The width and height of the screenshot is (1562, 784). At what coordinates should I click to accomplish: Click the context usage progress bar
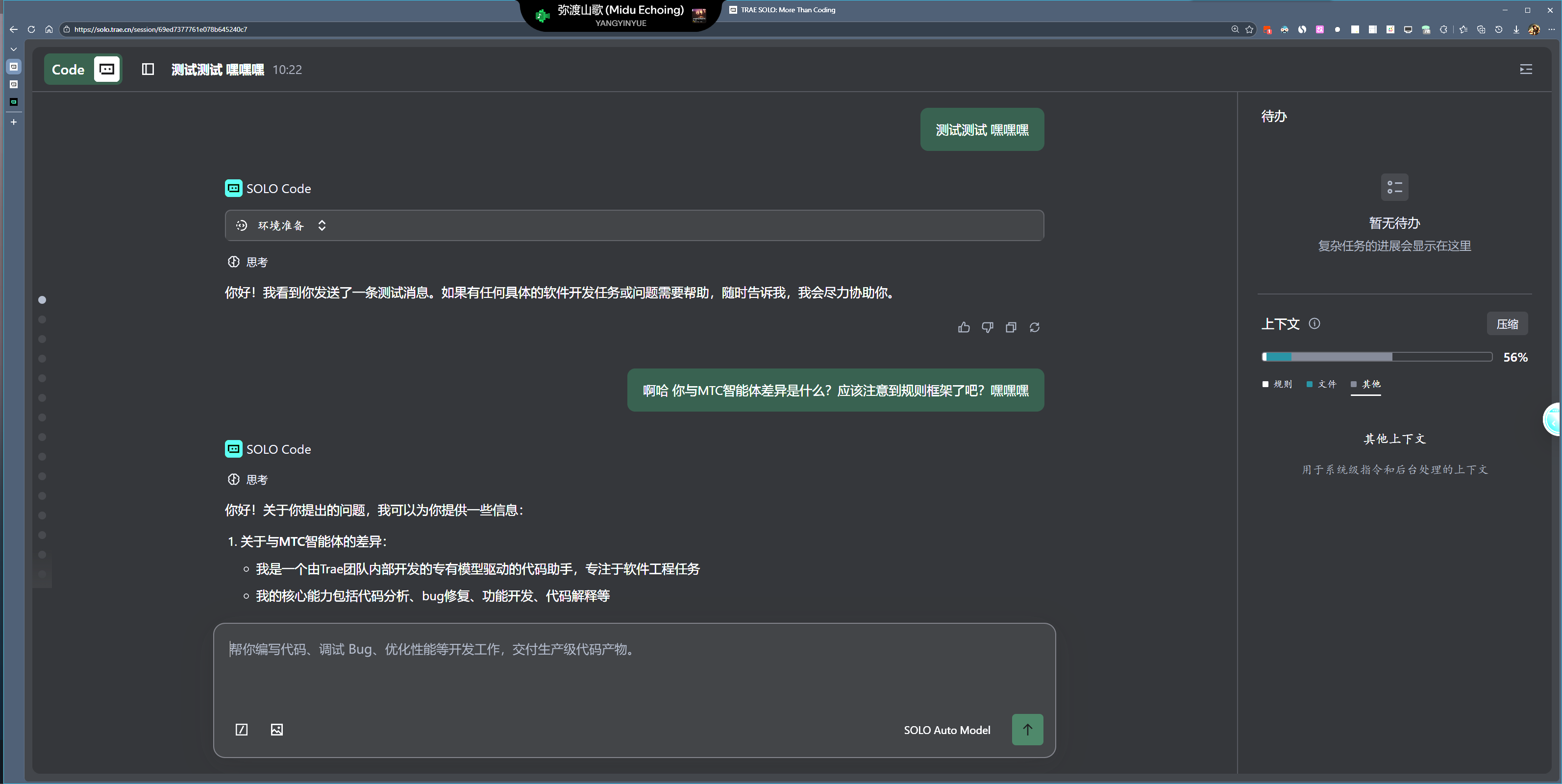pos(1376,357)
